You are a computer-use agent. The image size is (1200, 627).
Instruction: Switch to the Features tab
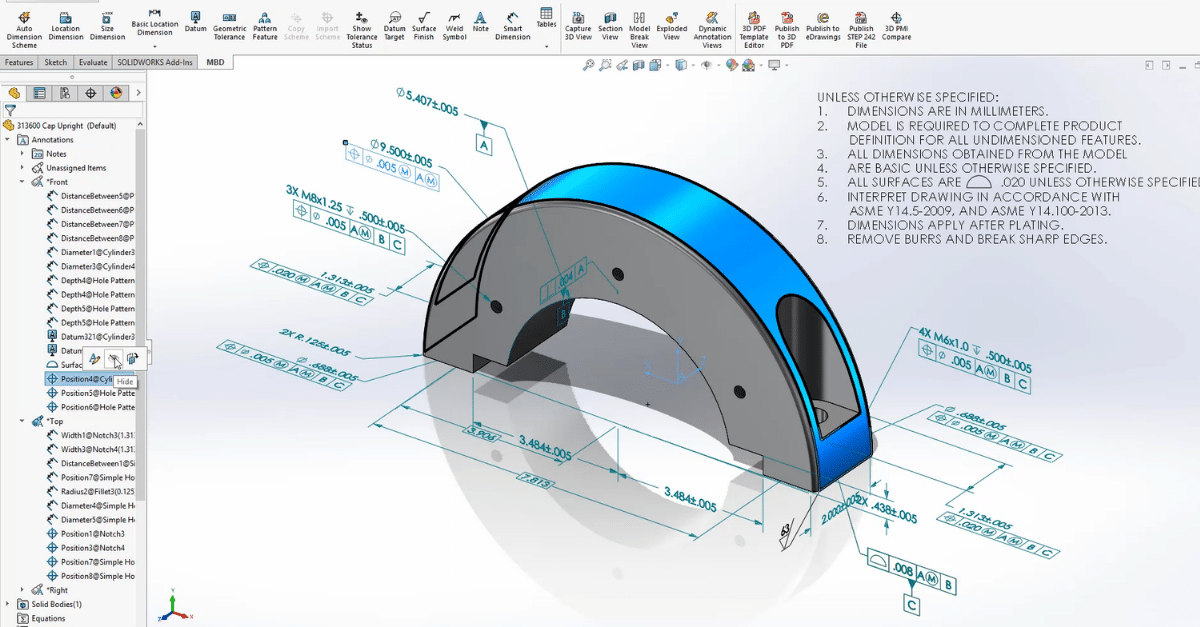(19, 61)
